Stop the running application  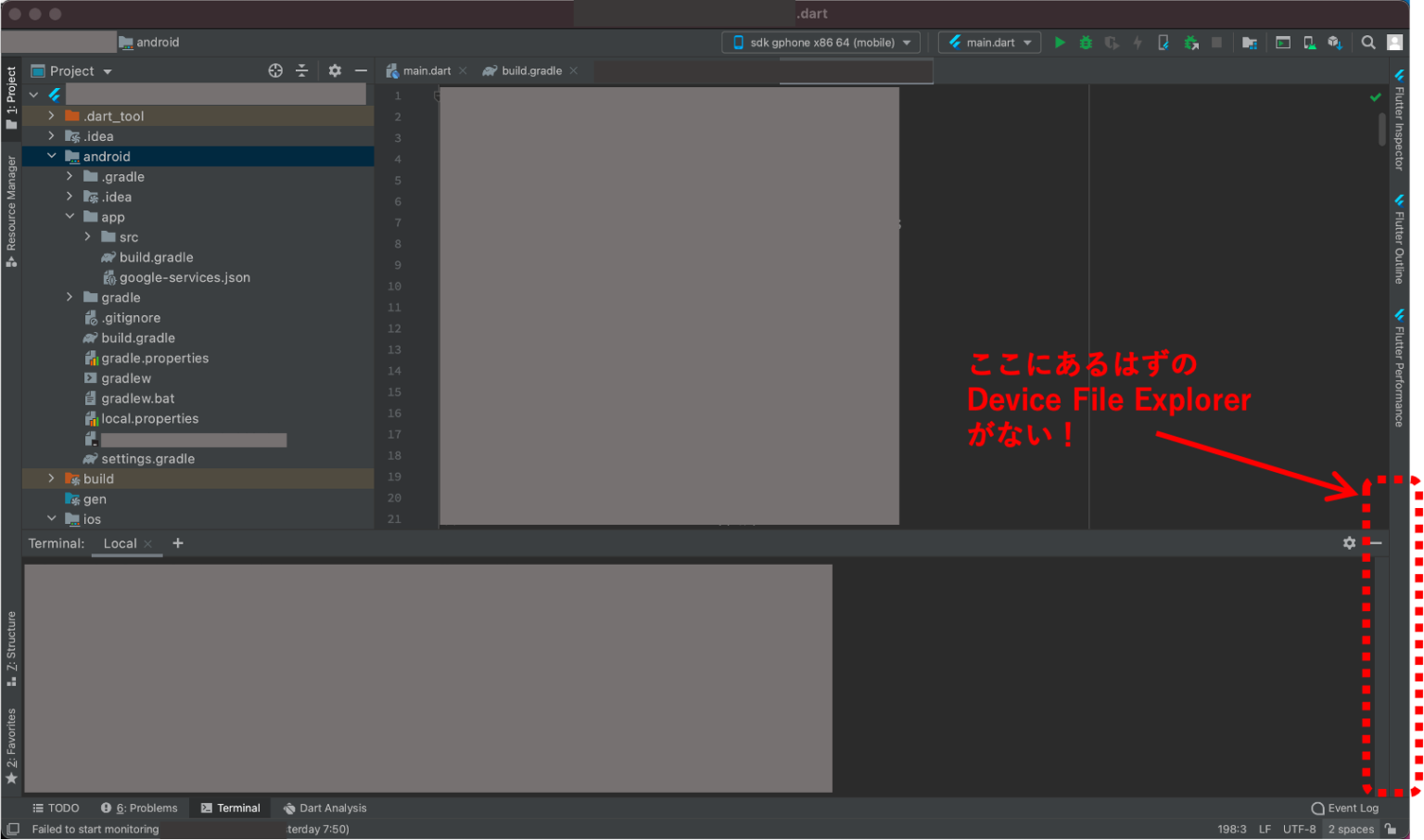(x=1216, y=42)
